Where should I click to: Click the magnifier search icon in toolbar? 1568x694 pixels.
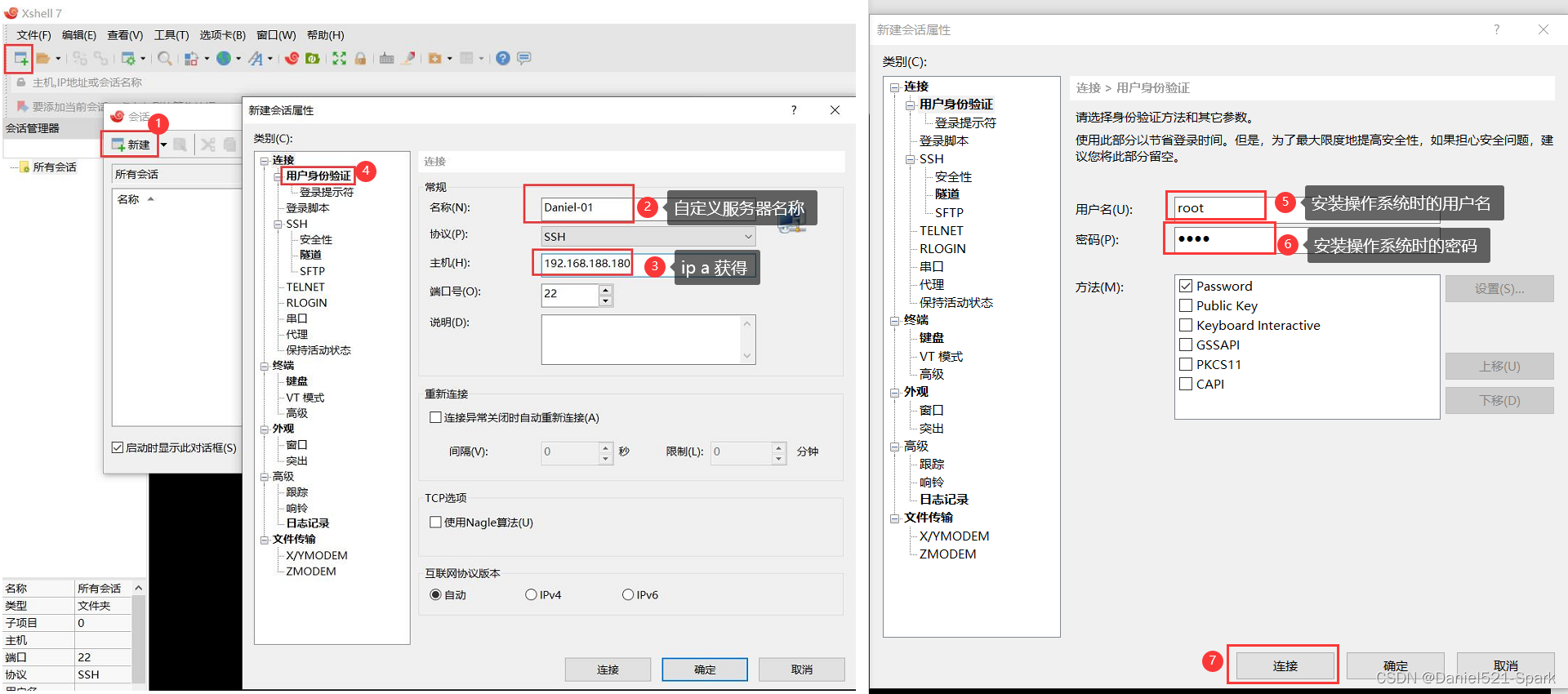164,58
